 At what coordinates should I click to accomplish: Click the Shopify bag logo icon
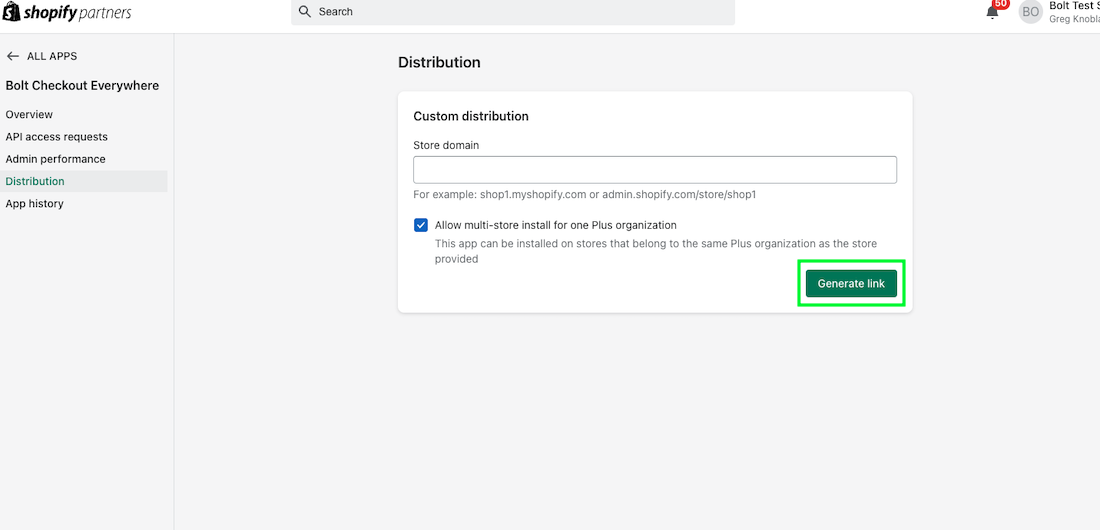[x=11, y=12]
